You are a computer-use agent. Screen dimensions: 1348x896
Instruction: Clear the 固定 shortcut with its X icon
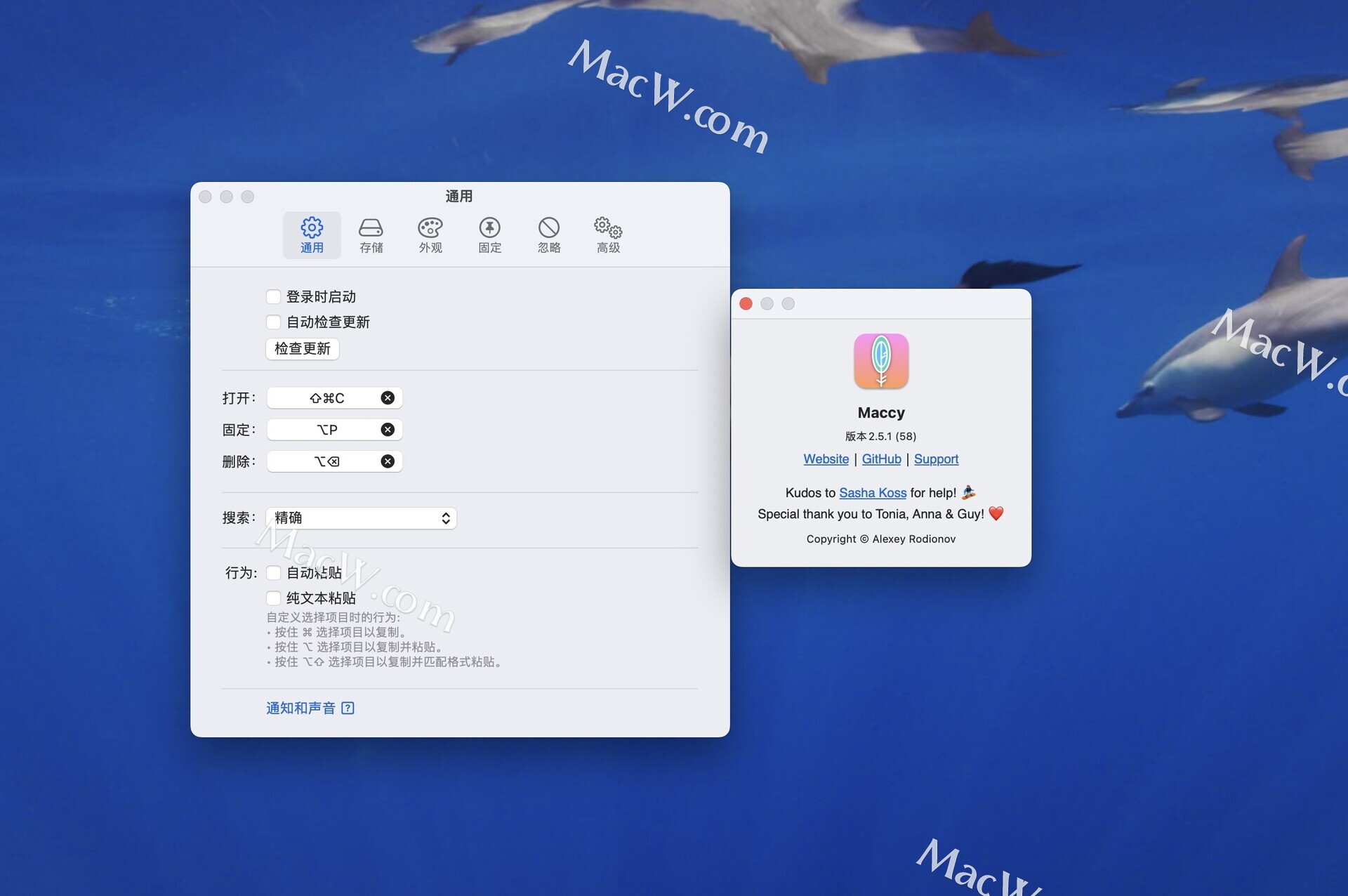click(x=388, y=430)
